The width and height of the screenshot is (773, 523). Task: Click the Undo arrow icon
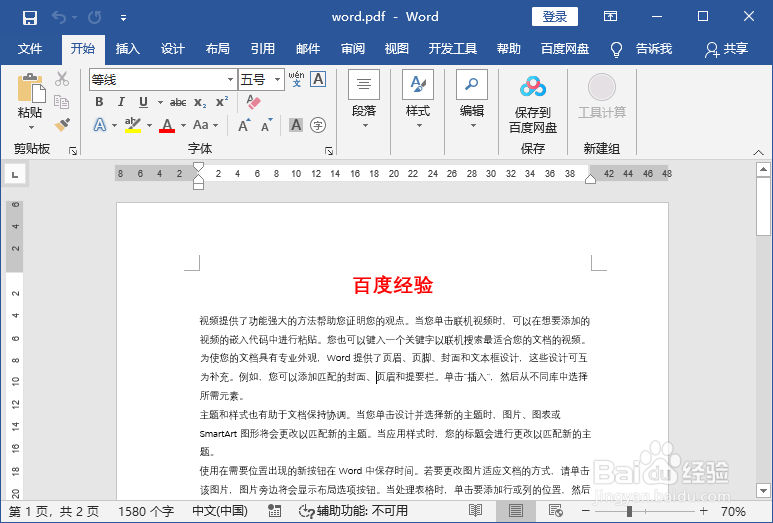pos(59,18)
